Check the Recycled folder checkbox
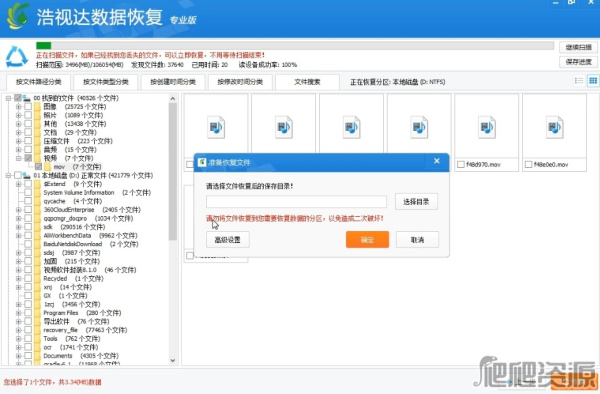The image size is (600, 394). [x=28, y=278]
